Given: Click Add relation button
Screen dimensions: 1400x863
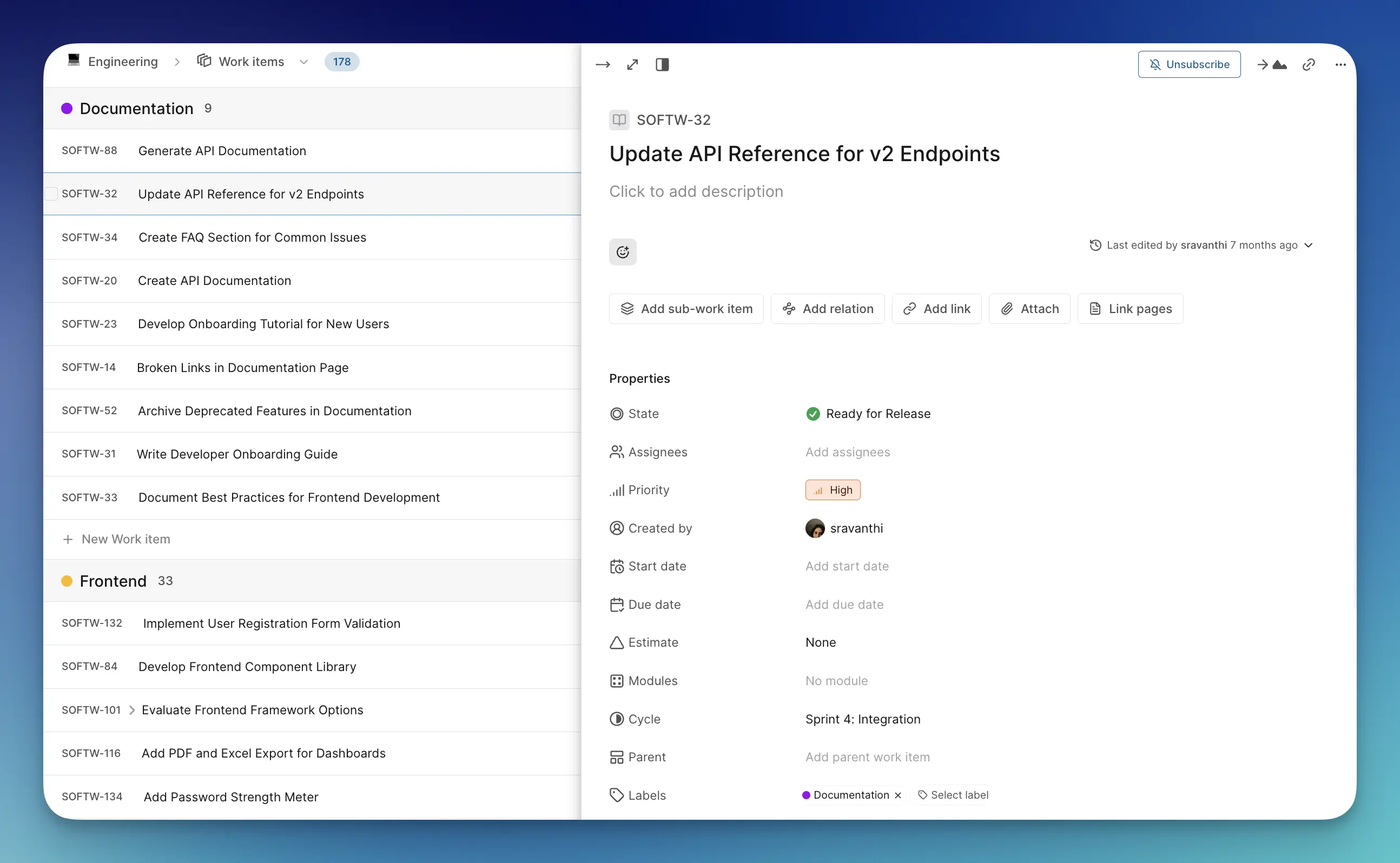Looking at the screenshot, I should (827, 309).
